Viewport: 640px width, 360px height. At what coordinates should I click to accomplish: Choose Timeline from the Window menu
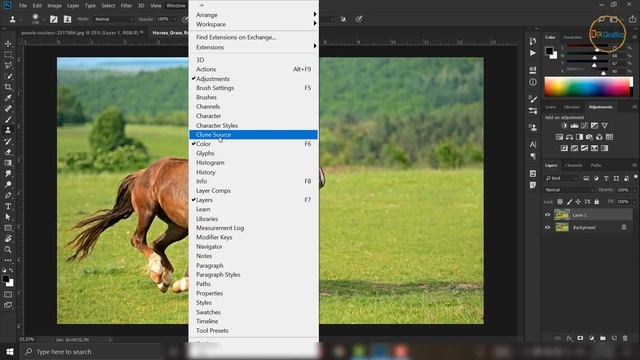[253, 321]
